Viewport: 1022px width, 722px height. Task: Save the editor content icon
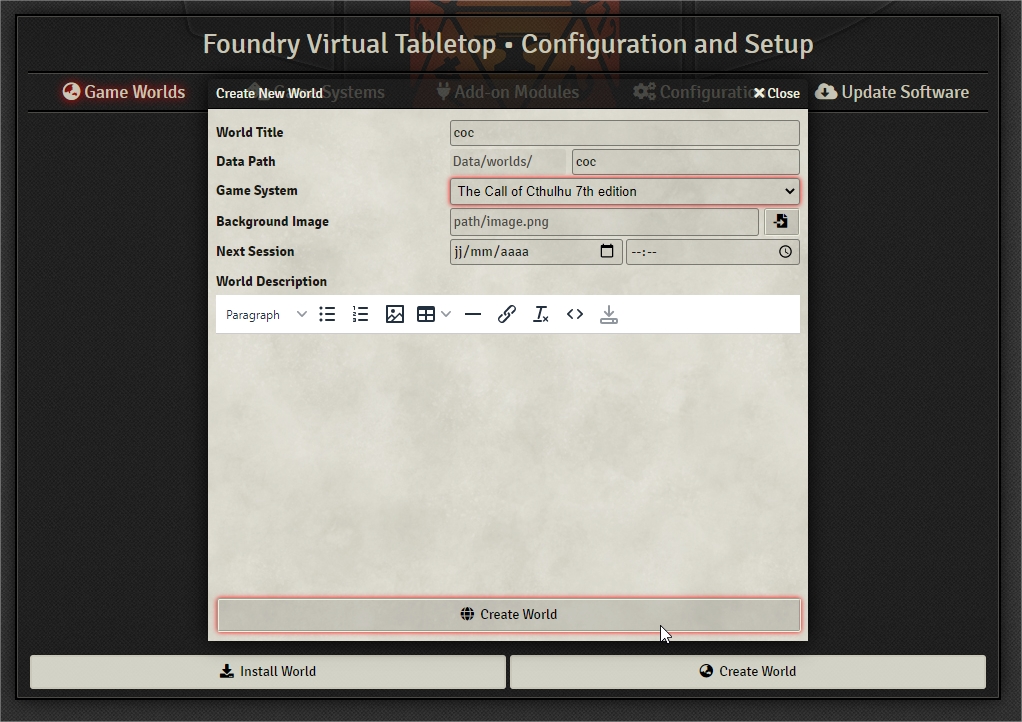coord(609,314)
